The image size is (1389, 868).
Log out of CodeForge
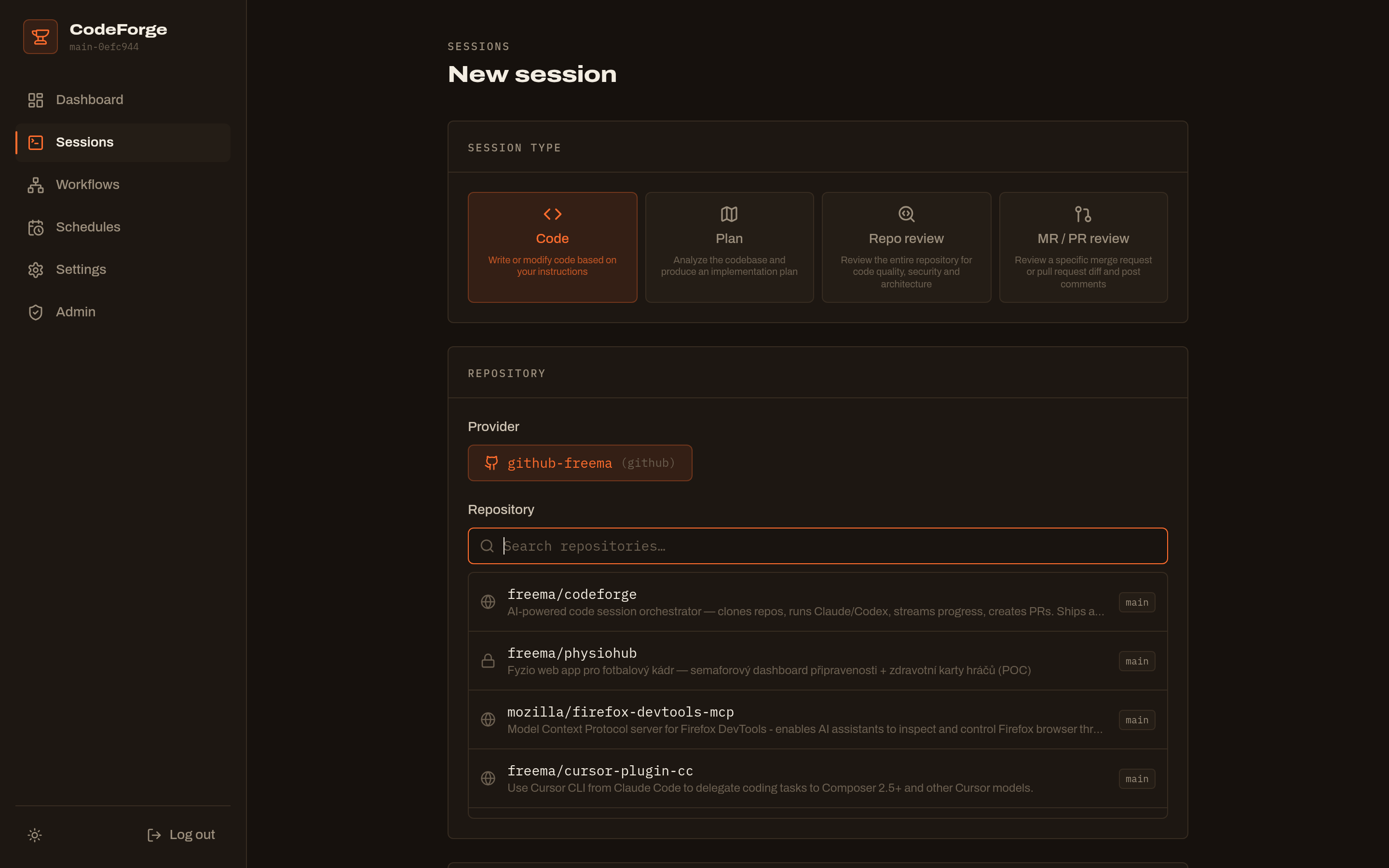pyautogui.click(x=181, y=835)
